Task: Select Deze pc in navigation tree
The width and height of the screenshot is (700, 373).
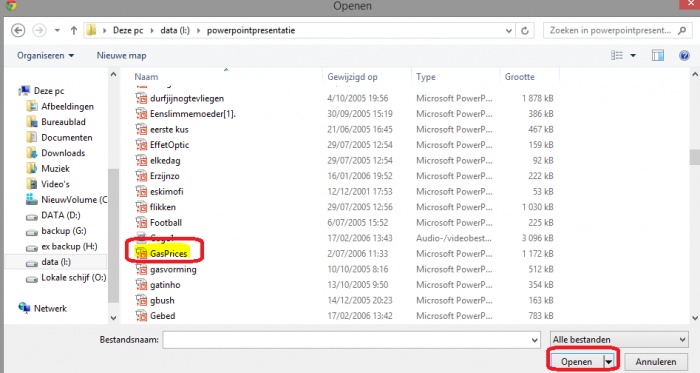Action: click(x=49, y=91)
